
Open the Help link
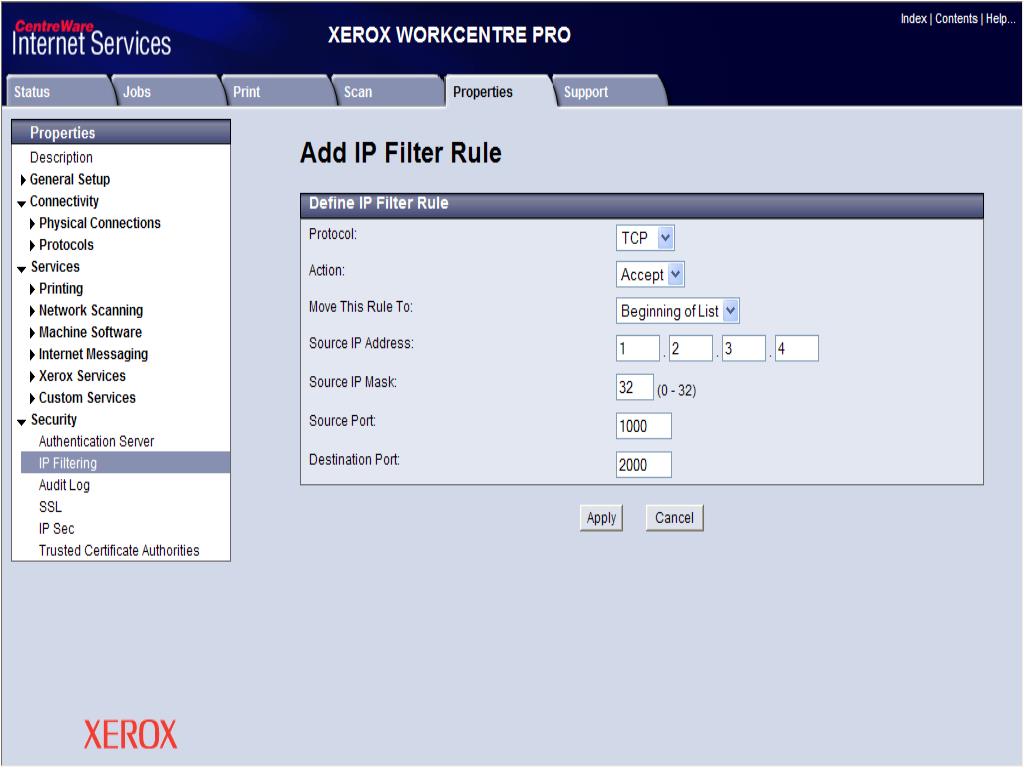click(1000, 19)
